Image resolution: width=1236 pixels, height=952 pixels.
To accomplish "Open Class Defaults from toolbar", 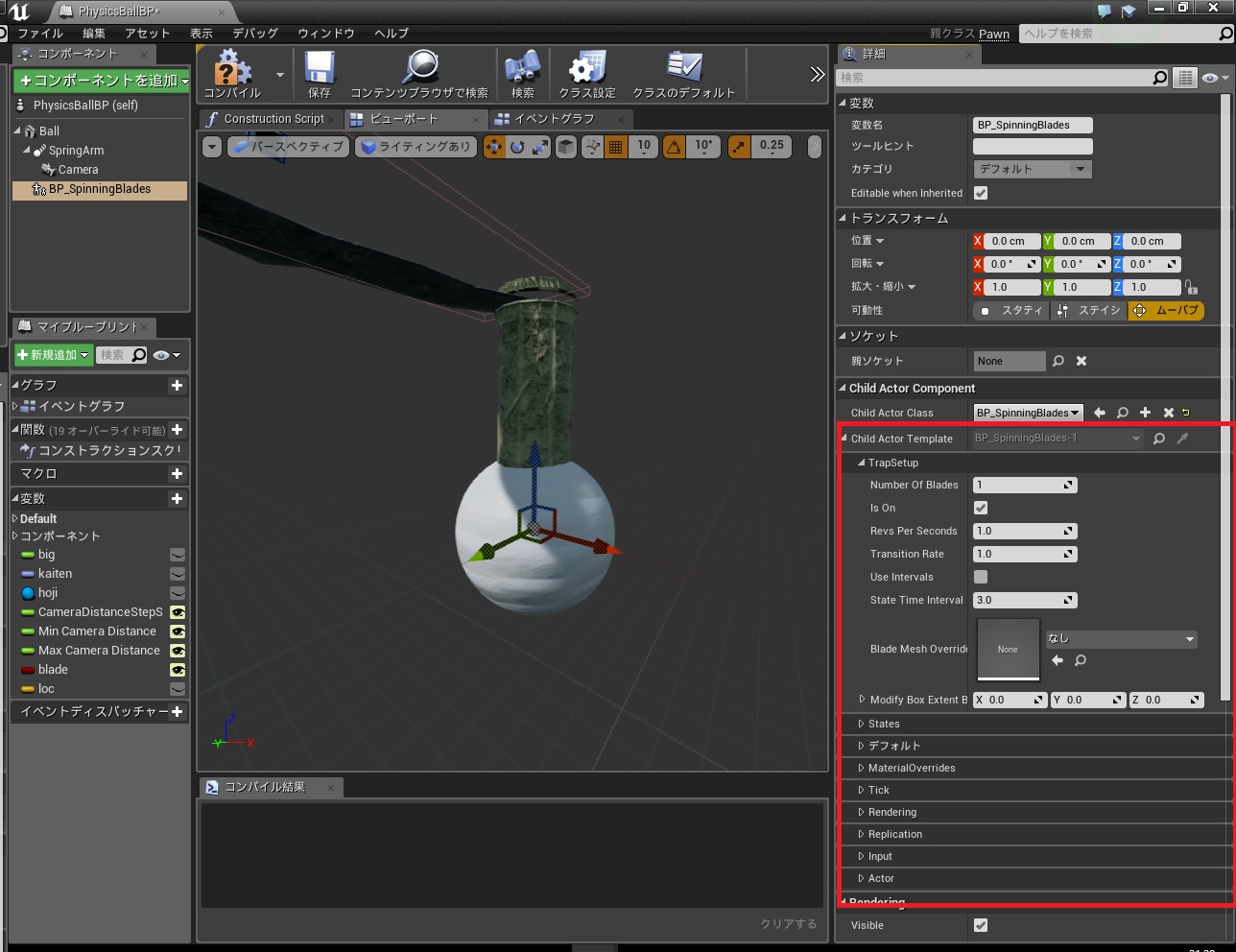I will click(x=683, y=73).
